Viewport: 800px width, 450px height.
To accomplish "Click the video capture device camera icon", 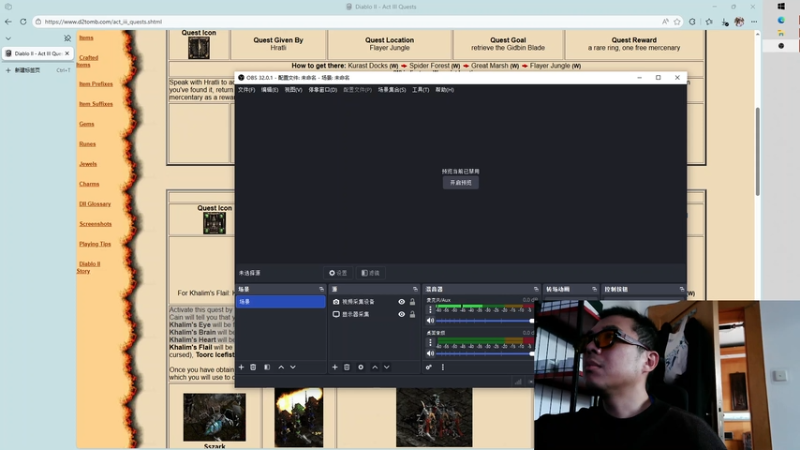I will tap(336, 302).
